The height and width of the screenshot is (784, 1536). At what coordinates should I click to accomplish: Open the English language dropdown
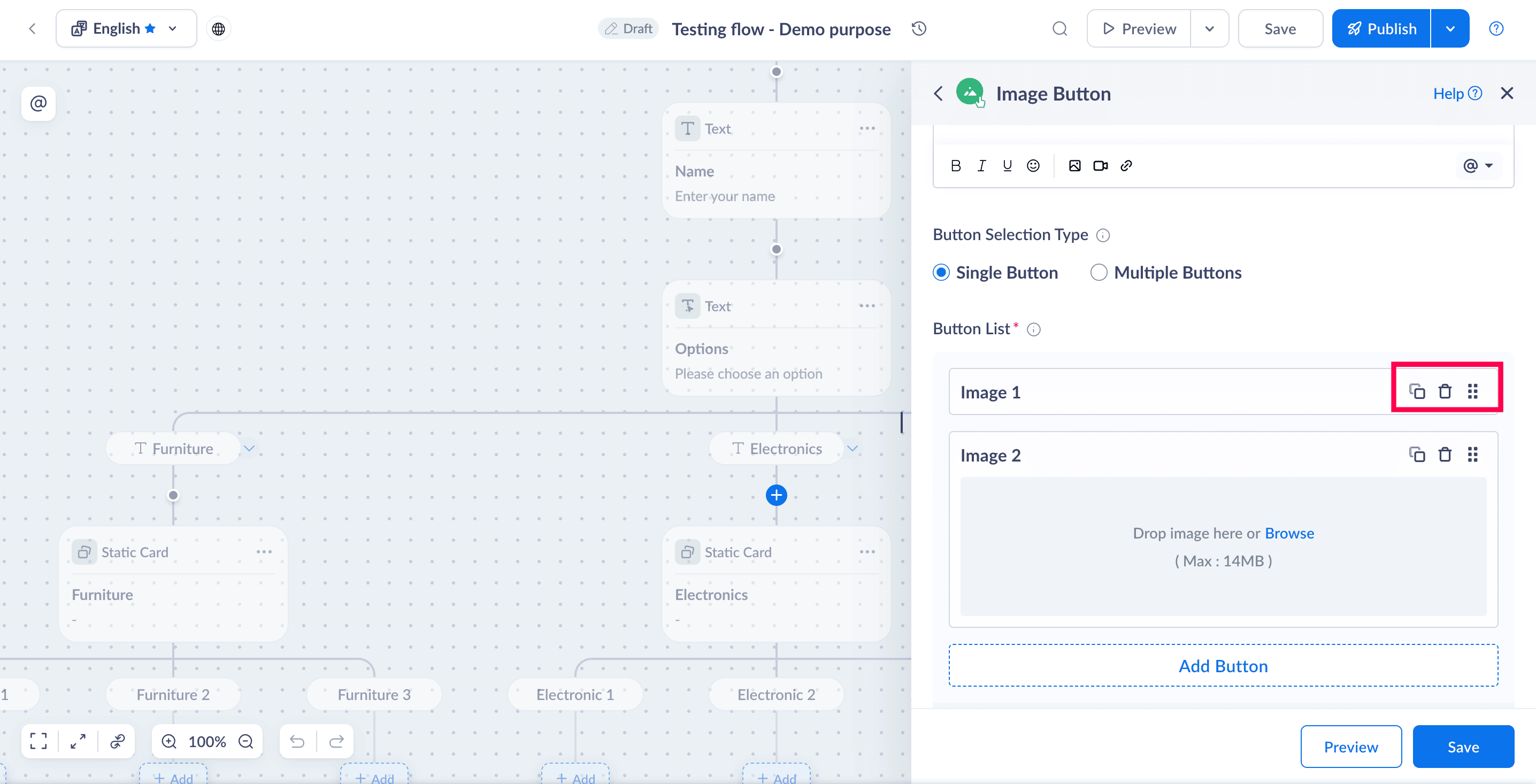tap(126, 29)
